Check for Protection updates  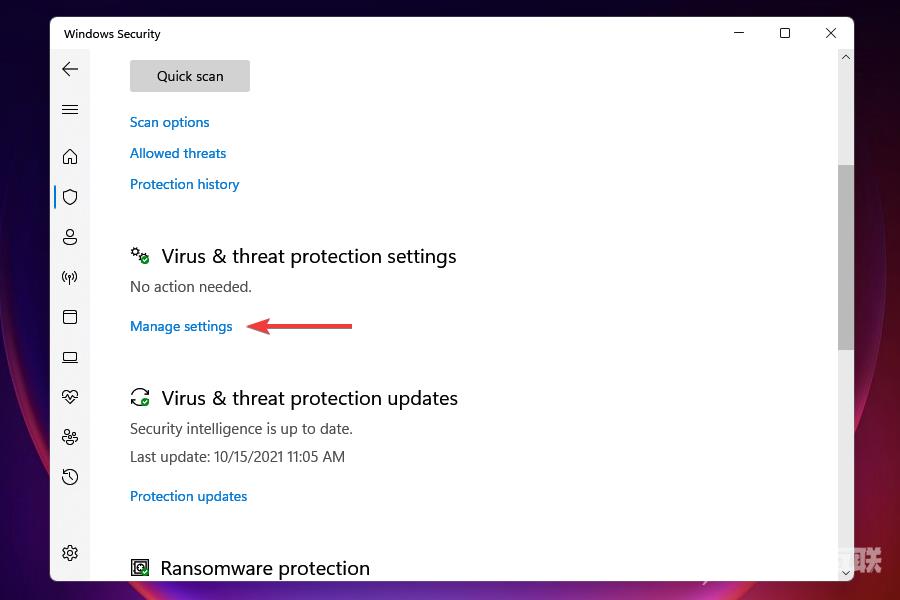188,496
